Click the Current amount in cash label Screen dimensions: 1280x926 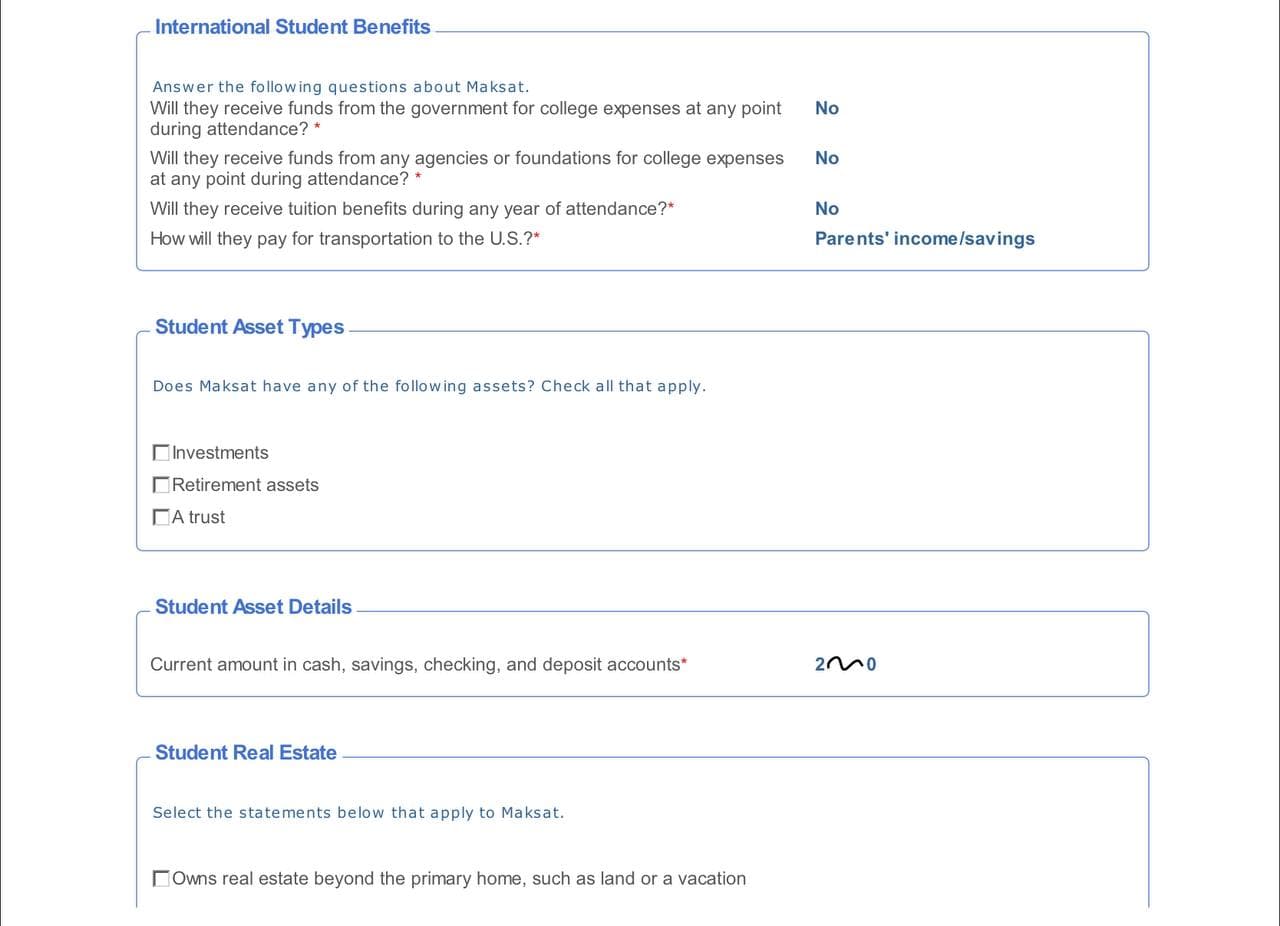coord(417,664)
